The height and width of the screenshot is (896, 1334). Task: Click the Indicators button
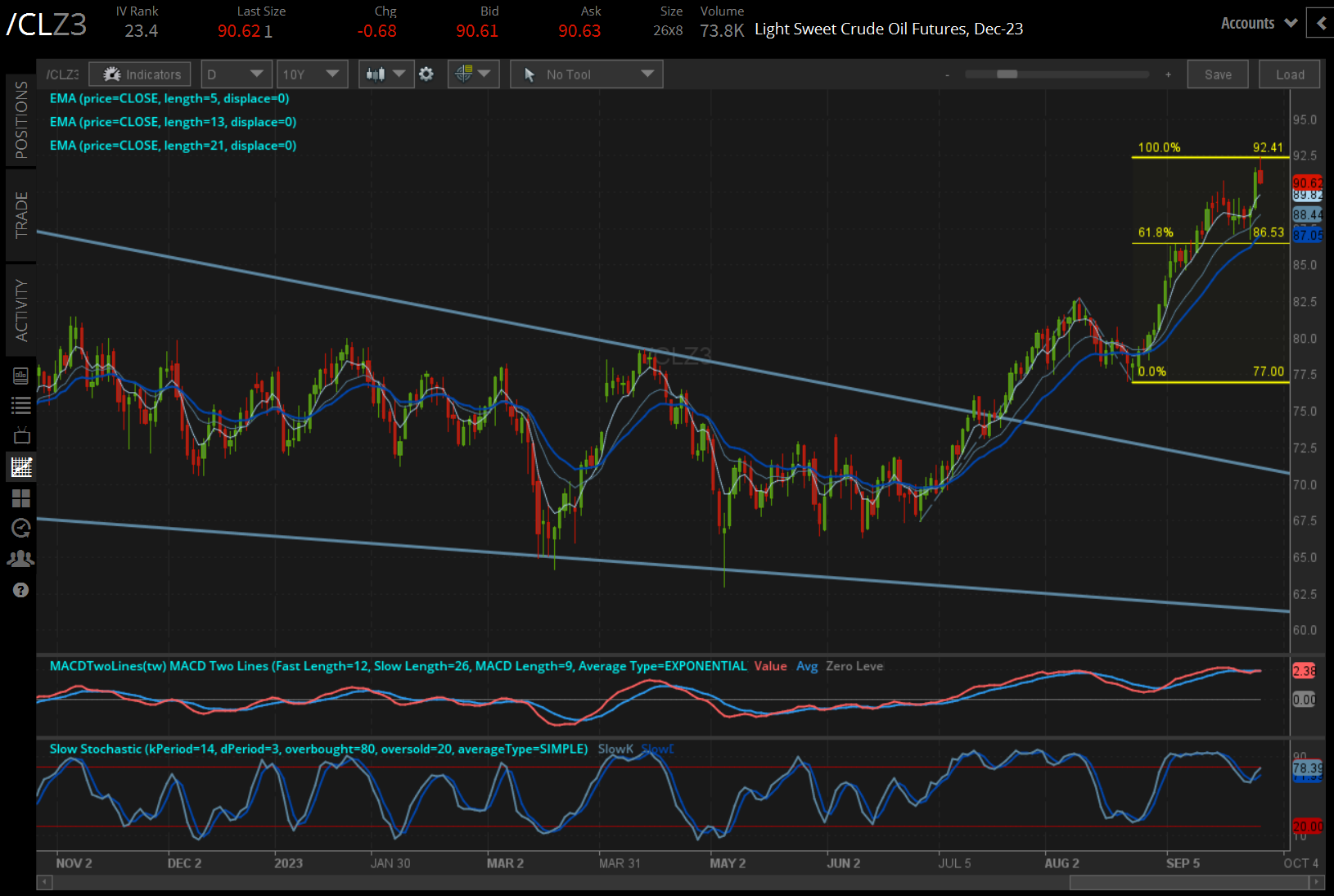click(x=139, y=74)
